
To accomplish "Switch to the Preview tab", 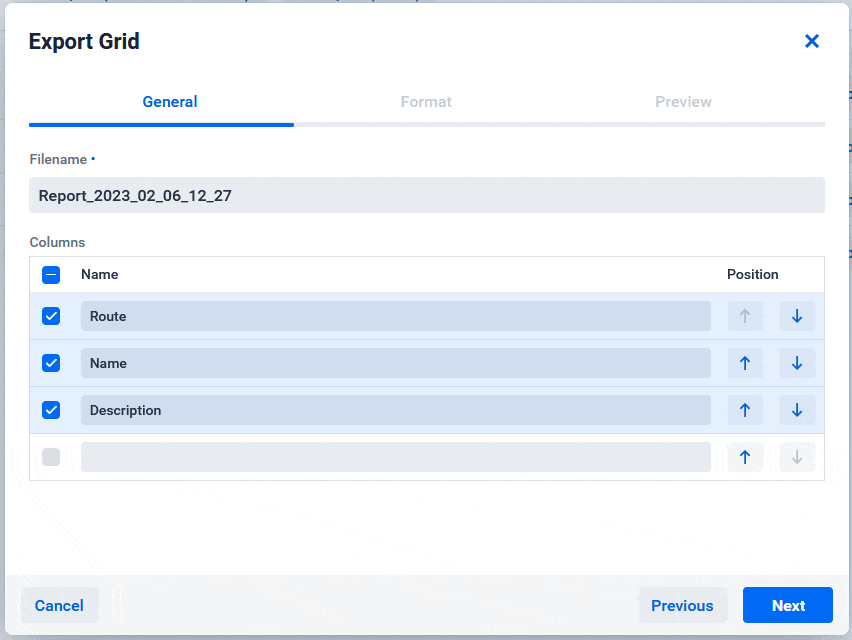I will coord(683,102).
